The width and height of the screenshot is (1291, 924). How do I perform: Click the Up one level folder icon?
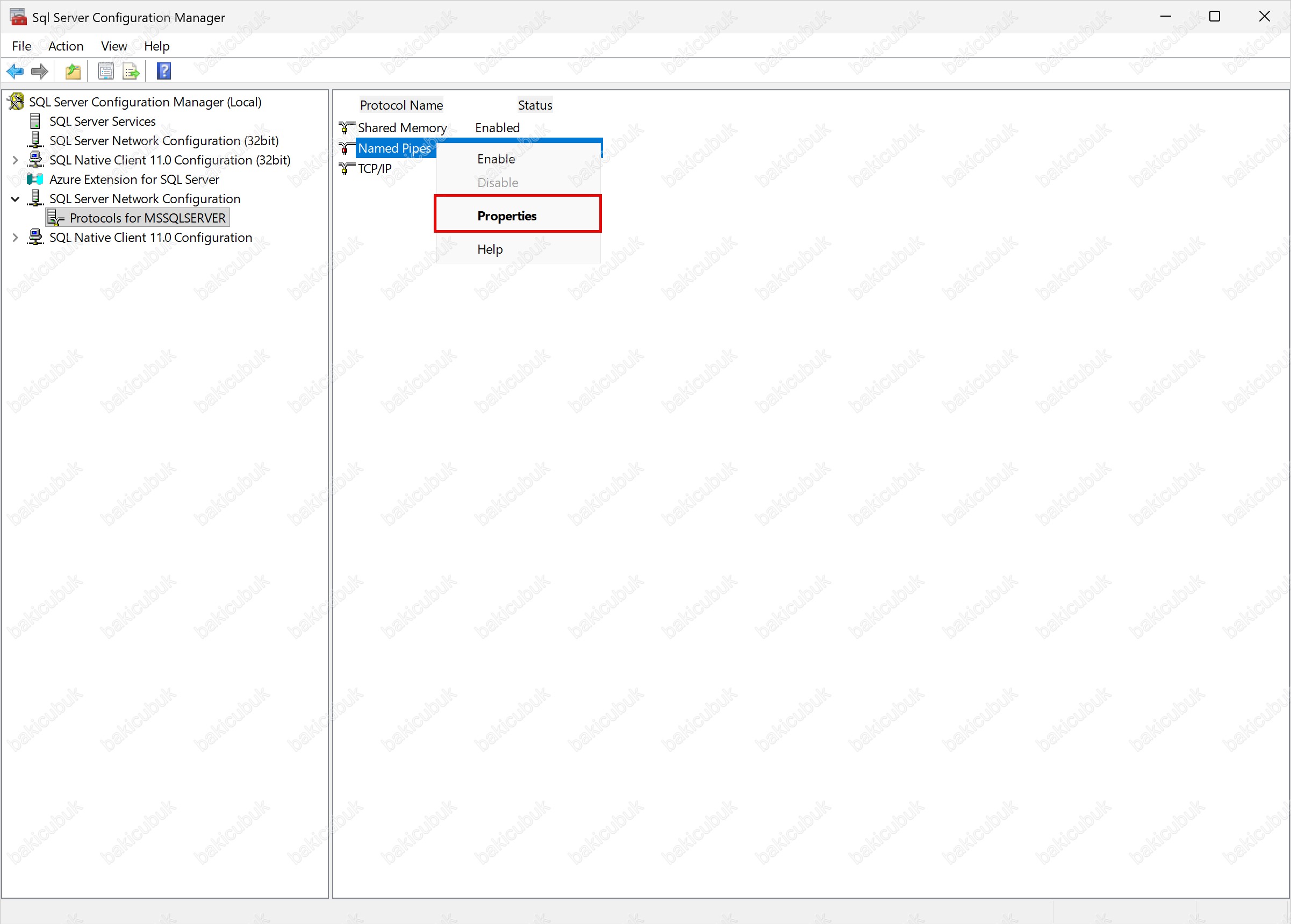pos(73,71)
